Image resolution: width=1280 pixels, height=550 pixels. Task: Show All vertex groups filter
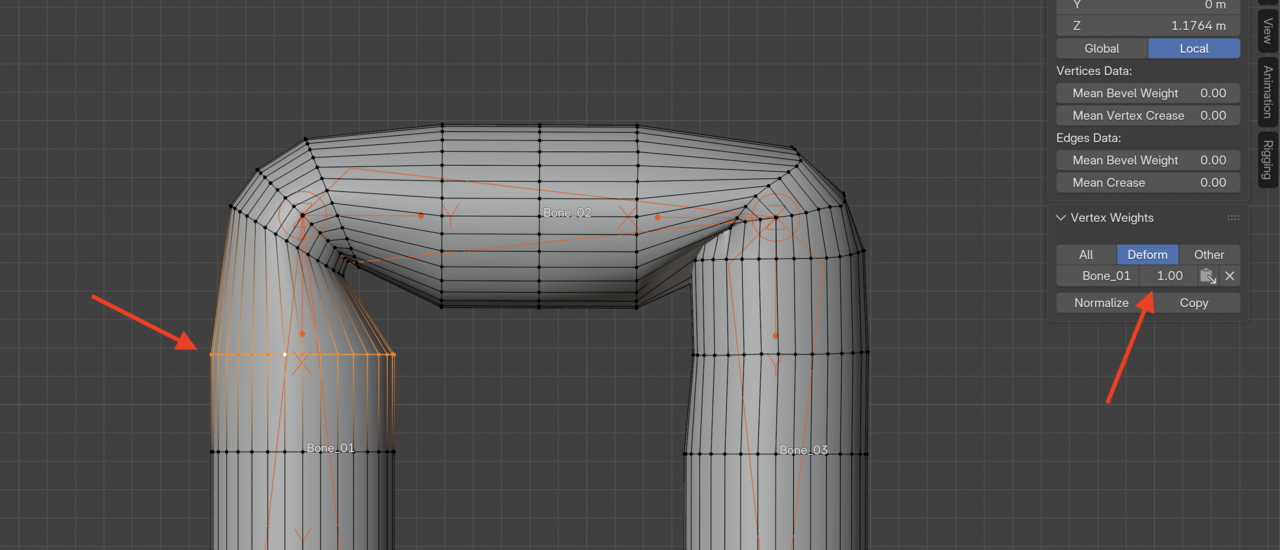(1085, 254)
